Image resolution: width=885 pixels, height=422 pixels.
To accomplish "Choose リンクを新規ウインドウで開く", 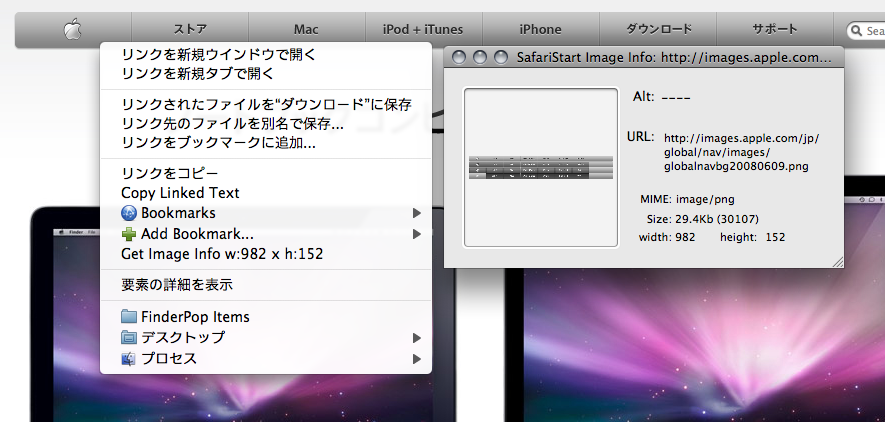I will (265, 55).
